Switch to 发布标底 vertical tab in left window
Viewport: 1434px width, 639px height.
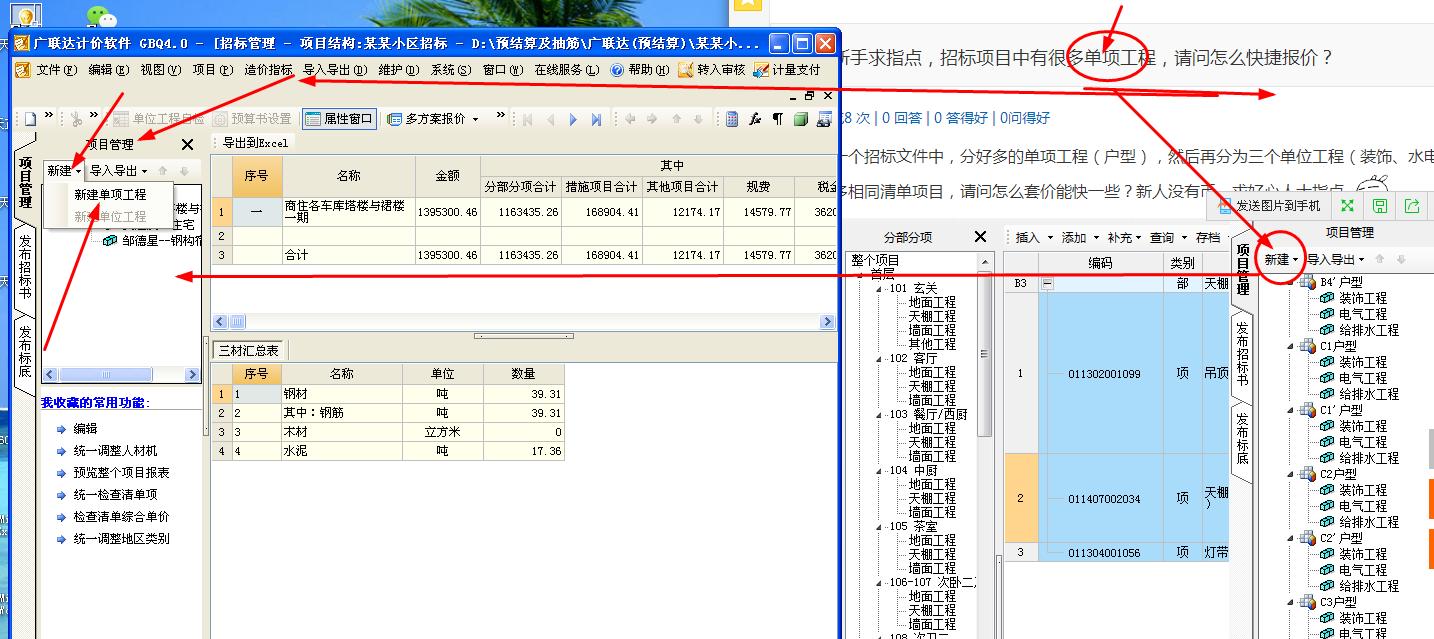pos(25,351)
